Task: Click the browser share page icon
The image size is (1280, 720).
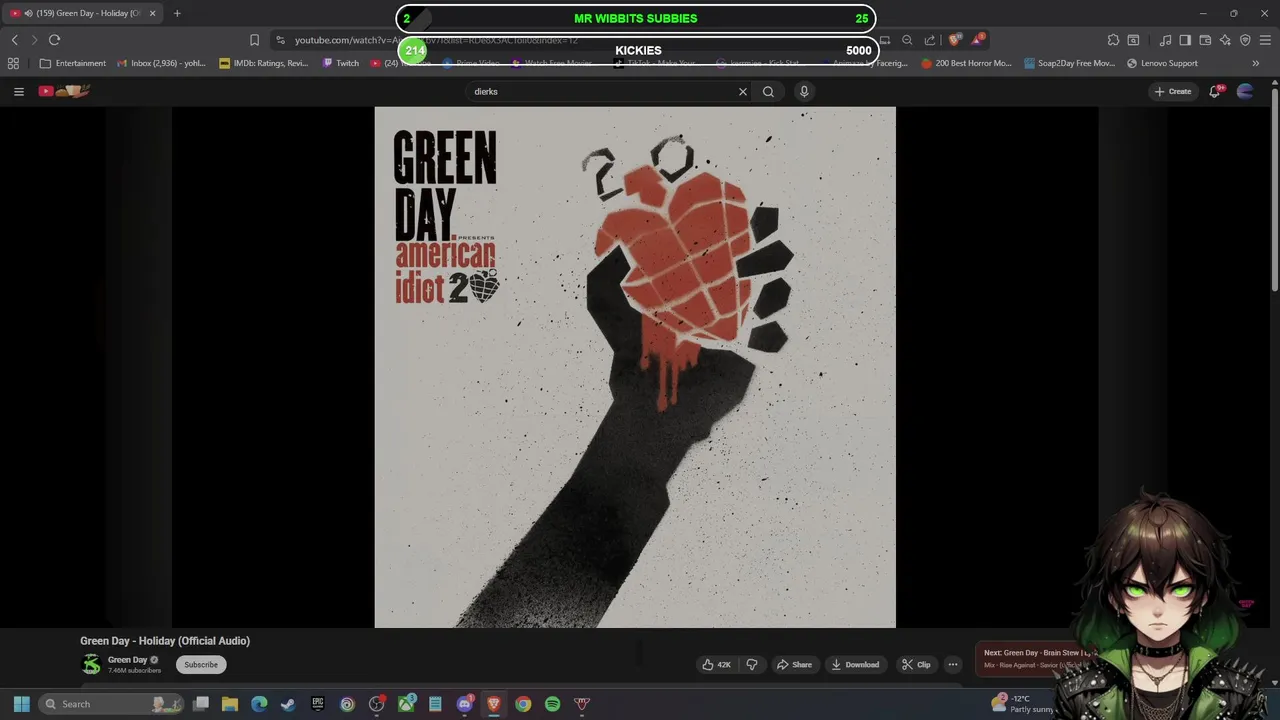Action: (930, 40)
